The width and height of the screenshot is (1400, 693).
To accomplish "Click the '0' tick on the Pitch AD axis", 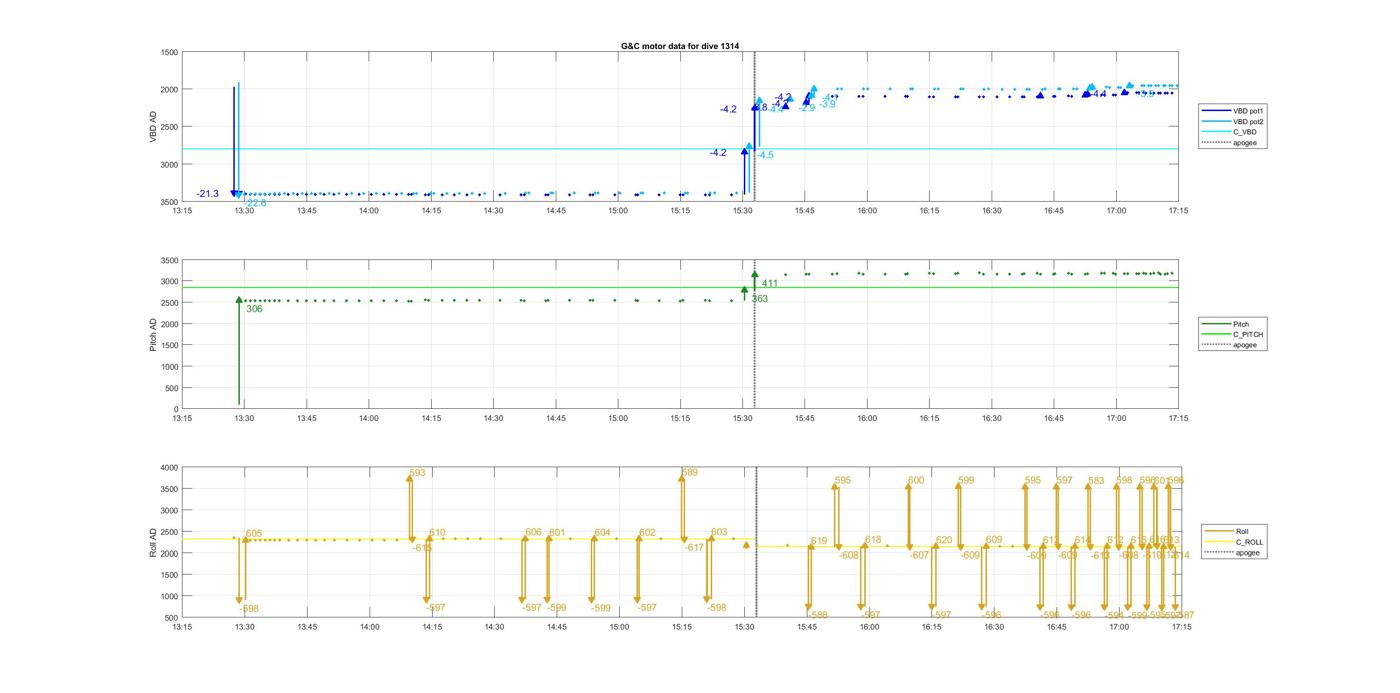I will click(x=175, y=409).
